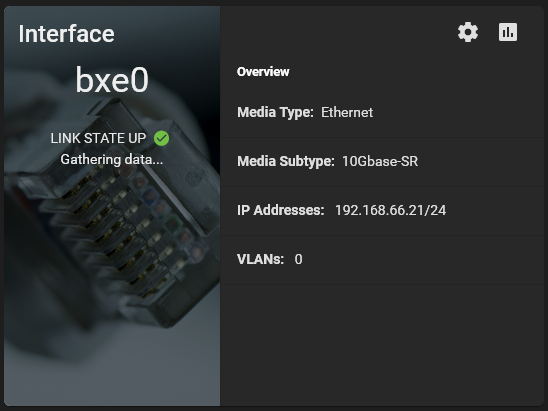
Task: Click the VLANs count value 0
Action: point(298,259)
